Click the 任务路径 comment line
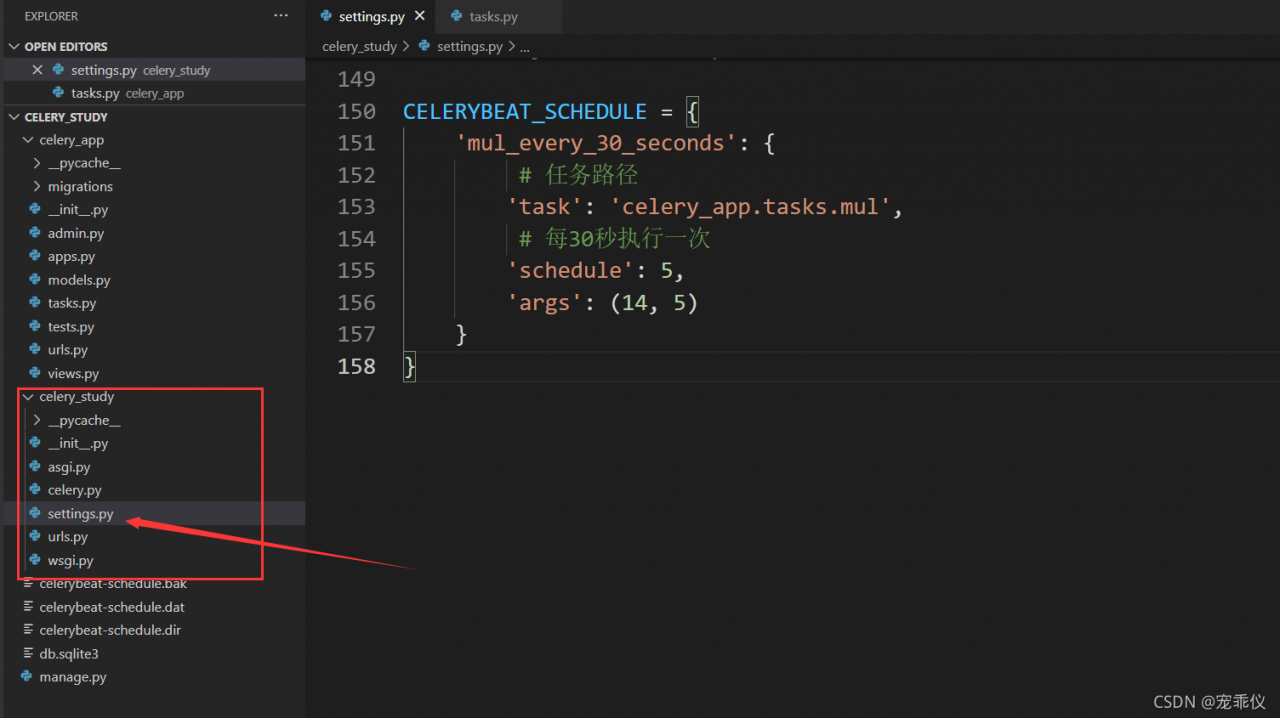 point(578,175)
